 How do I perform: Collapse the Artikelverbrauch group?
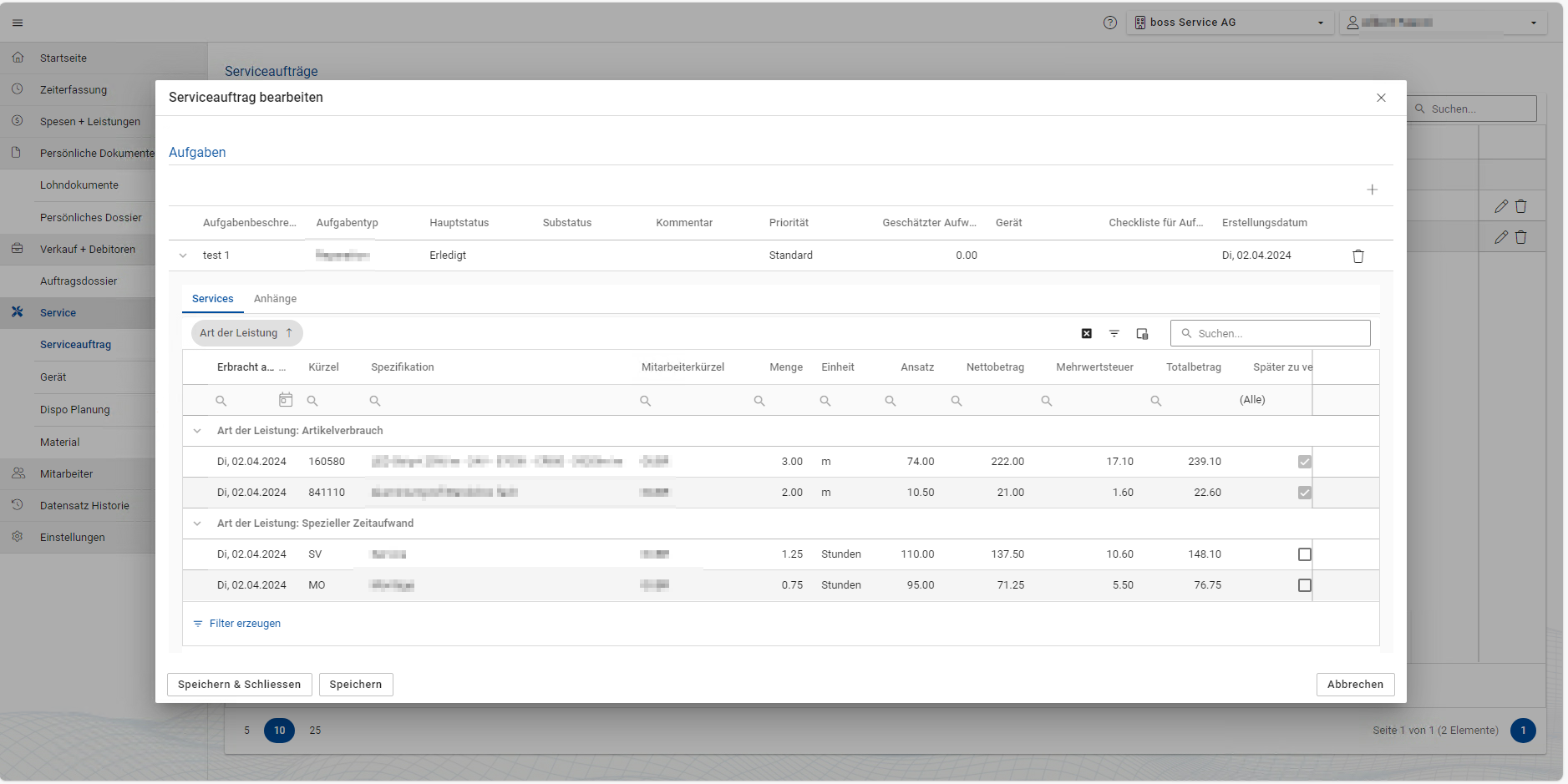click(x=197, y=431)
